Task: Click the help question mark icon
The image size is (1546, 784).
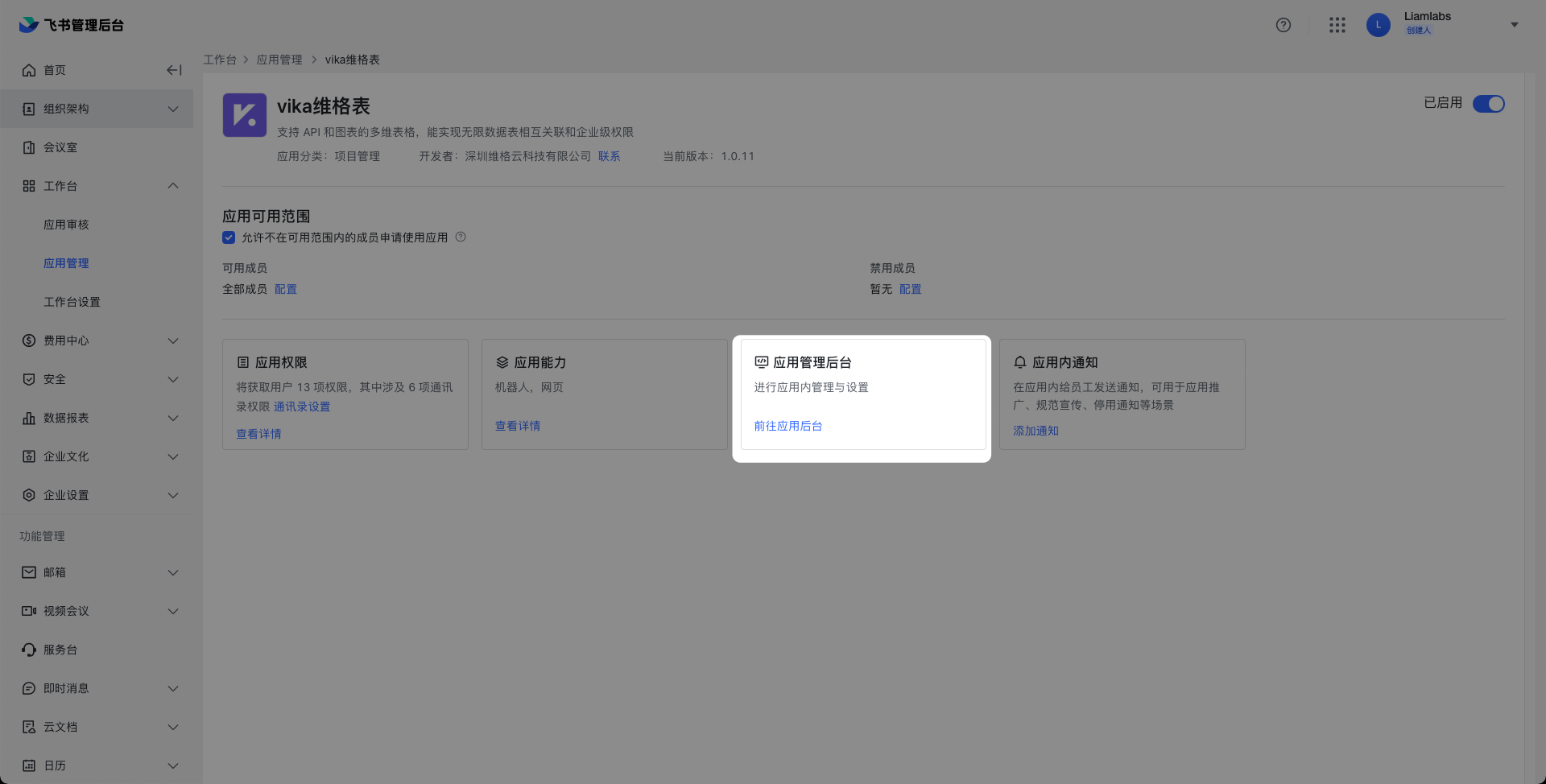Action: (x=1284, y=25)
